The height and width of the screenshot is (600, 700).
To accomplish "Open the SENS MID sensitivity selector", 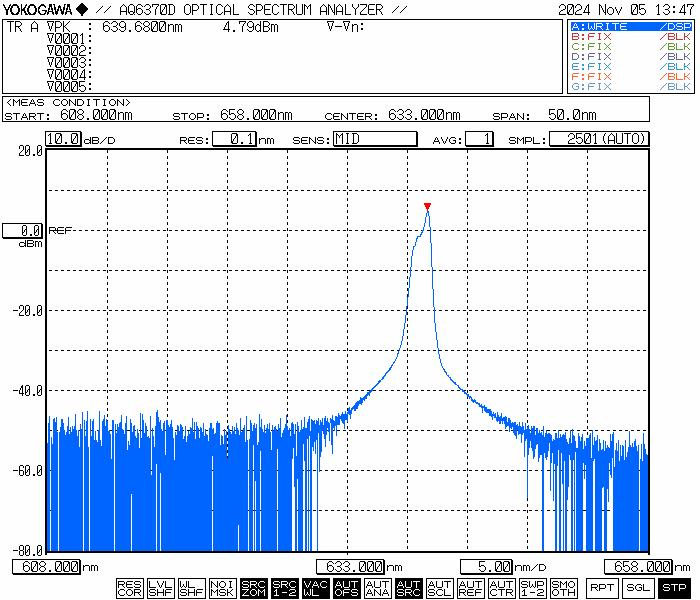I will point(374,139).
